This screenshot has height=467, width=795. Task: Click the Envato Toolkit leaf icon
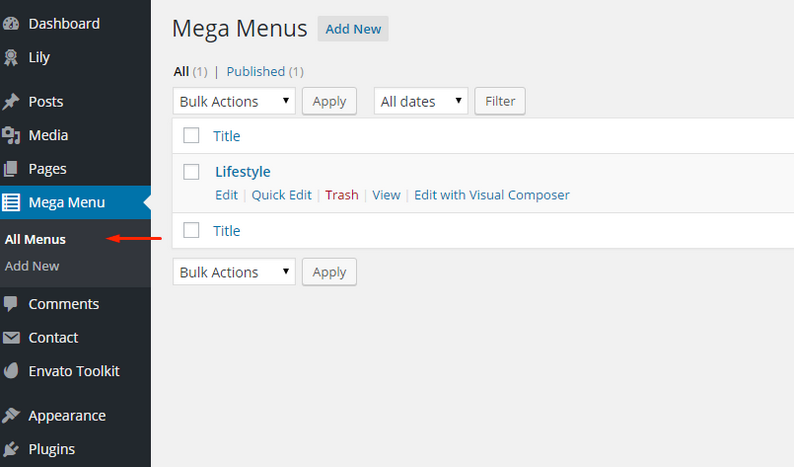(x=11, y=371)
